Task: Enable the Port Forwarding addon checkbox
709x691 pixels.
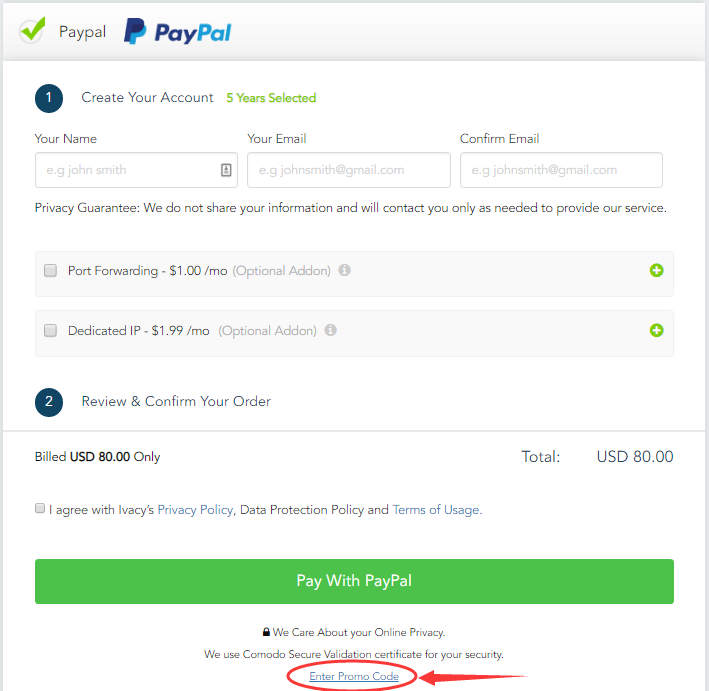Action: click(50, 270)
